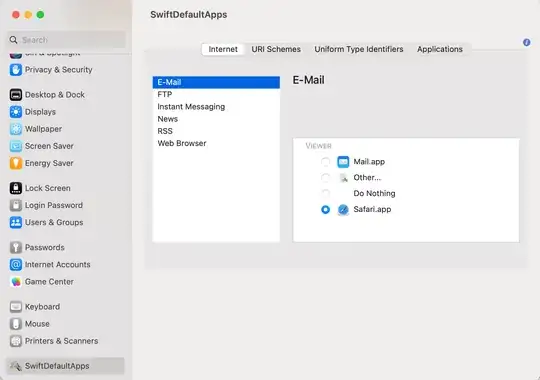Choose Instant Messaging in the list
This screenshot has width=540, height=380.
click(216, 107)
